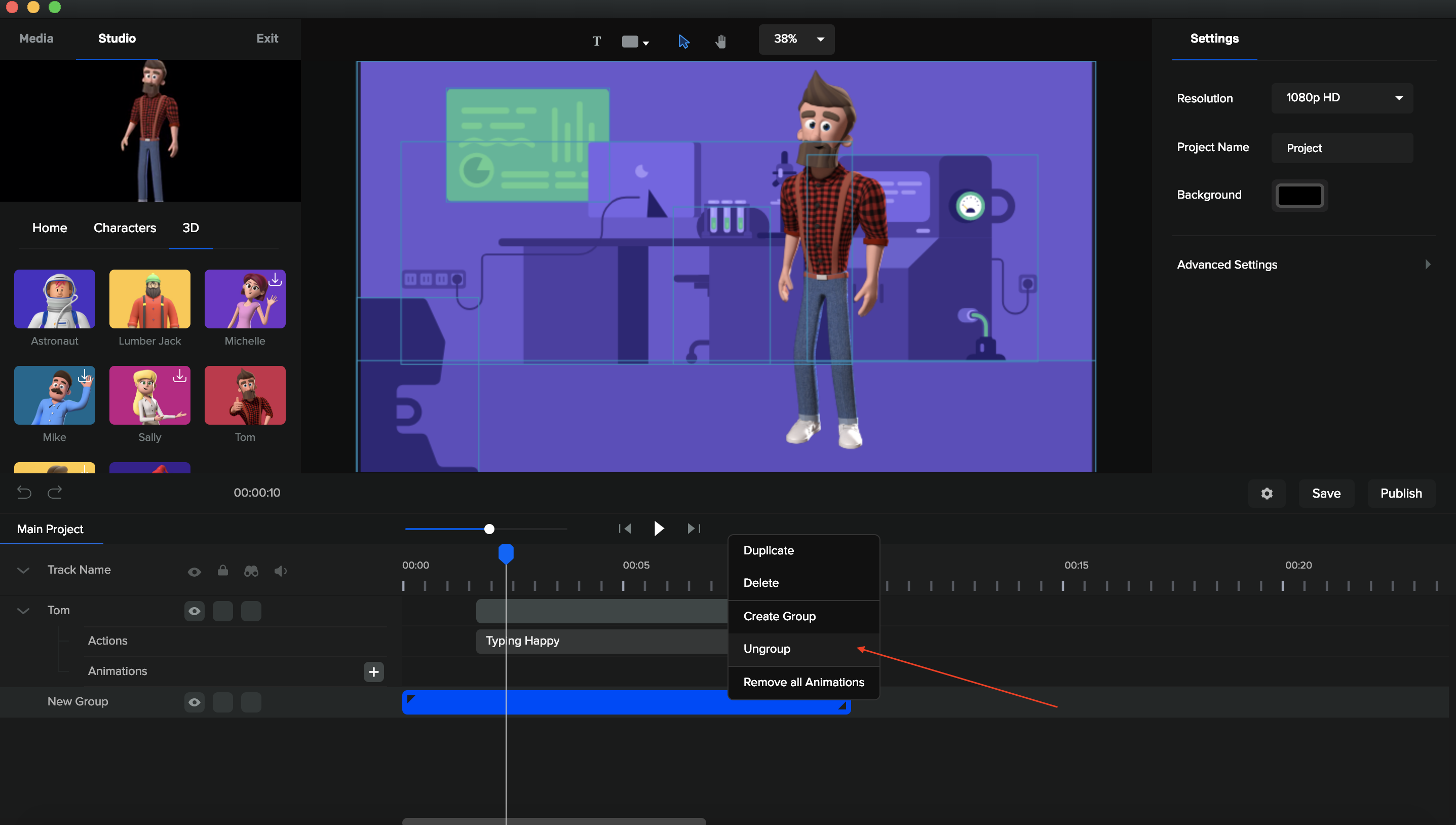Open the Settings panel tab

tap(1214, 39)
